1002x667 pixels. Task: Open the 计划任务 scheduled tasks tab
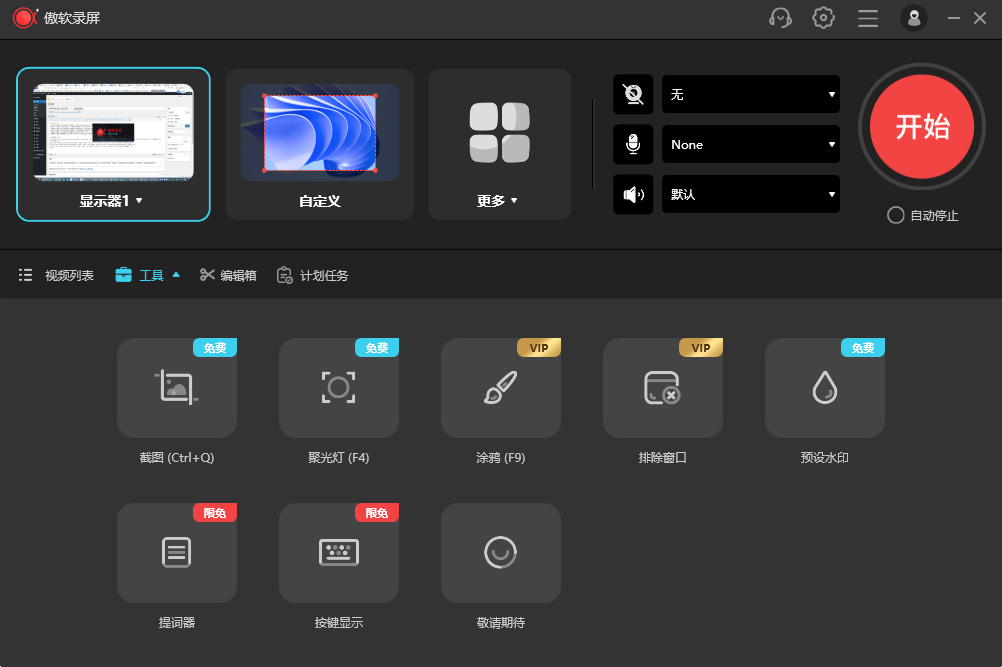[313, 275]
